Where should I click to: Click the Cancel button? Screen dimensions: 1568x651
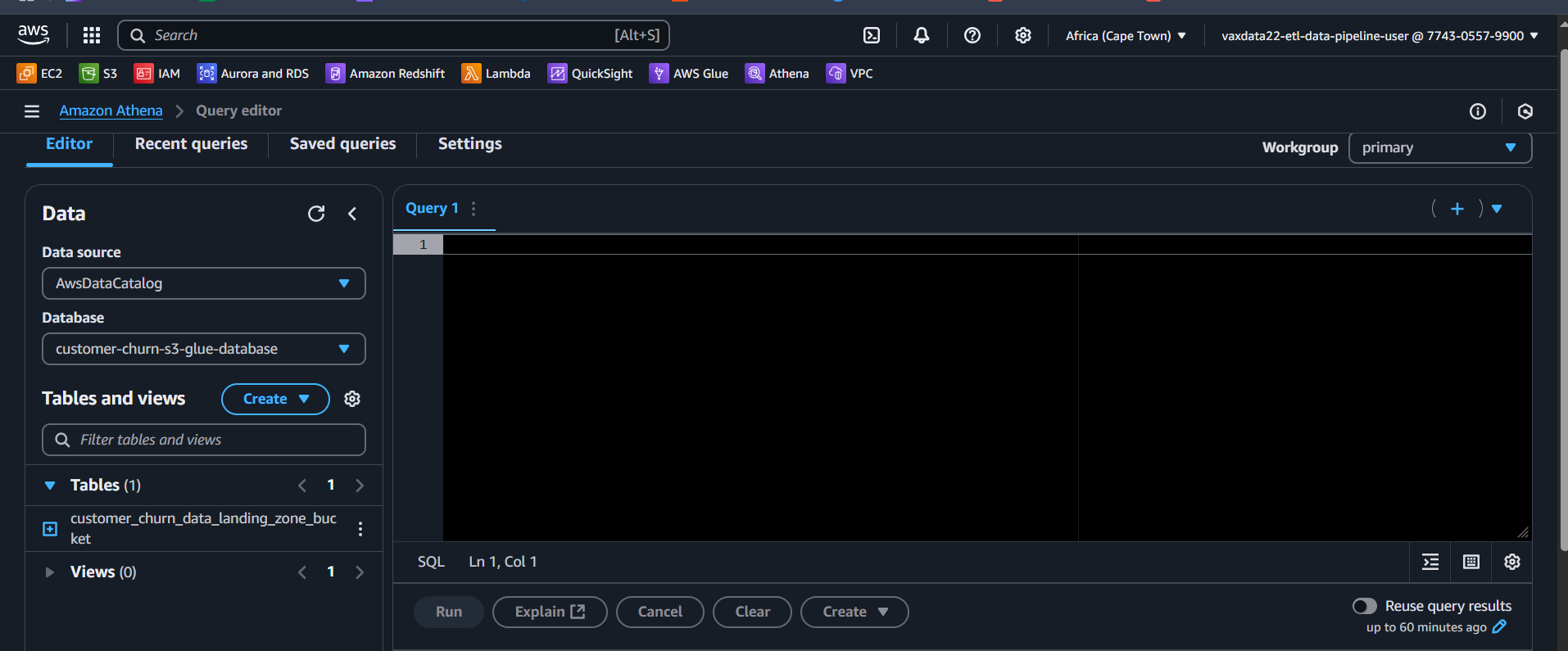(660, 612)
